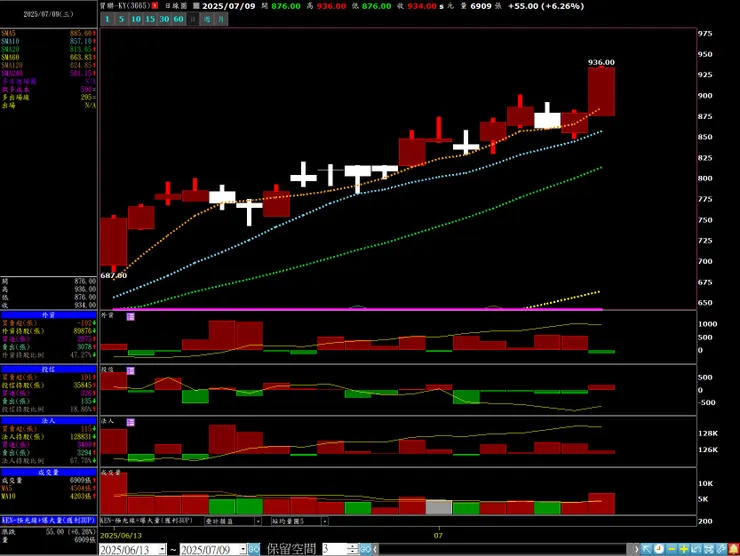Click the blue 投信 header in left panel
Image resolution: width=740 pixels, height=556 pixels.
49,369
